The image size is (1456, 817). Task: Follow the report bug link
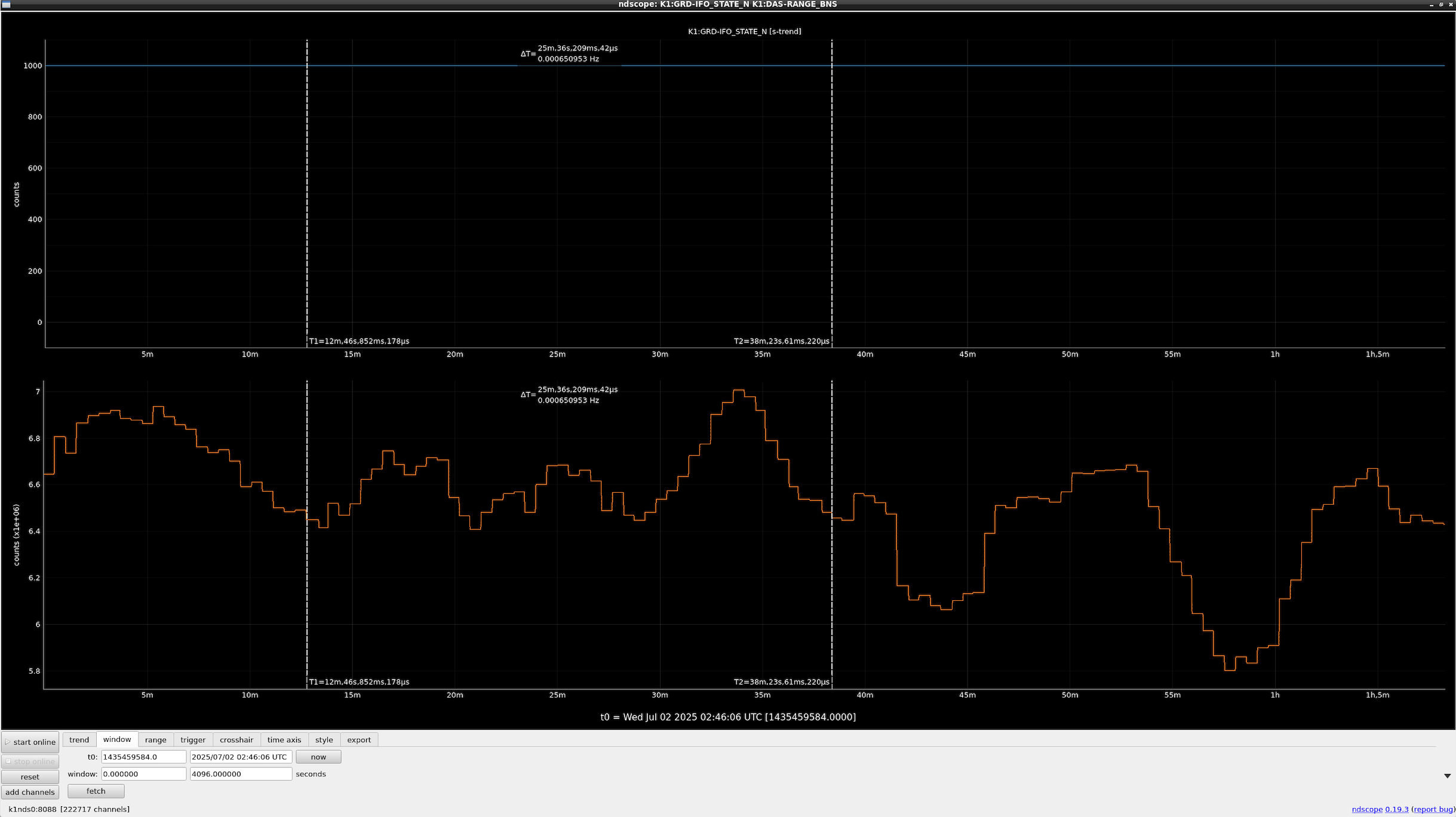point(1433,809)
